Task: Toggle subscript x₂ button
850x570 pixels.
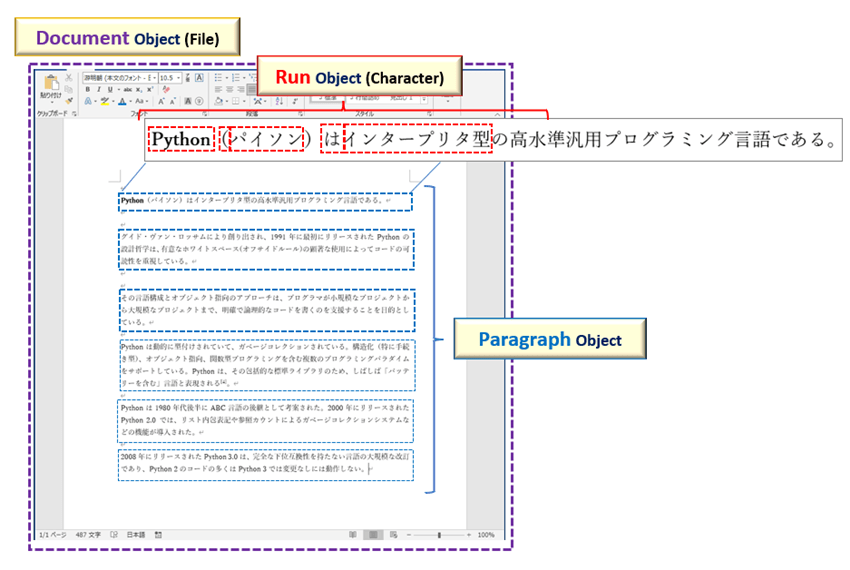Action: click(x=139, y=89)
